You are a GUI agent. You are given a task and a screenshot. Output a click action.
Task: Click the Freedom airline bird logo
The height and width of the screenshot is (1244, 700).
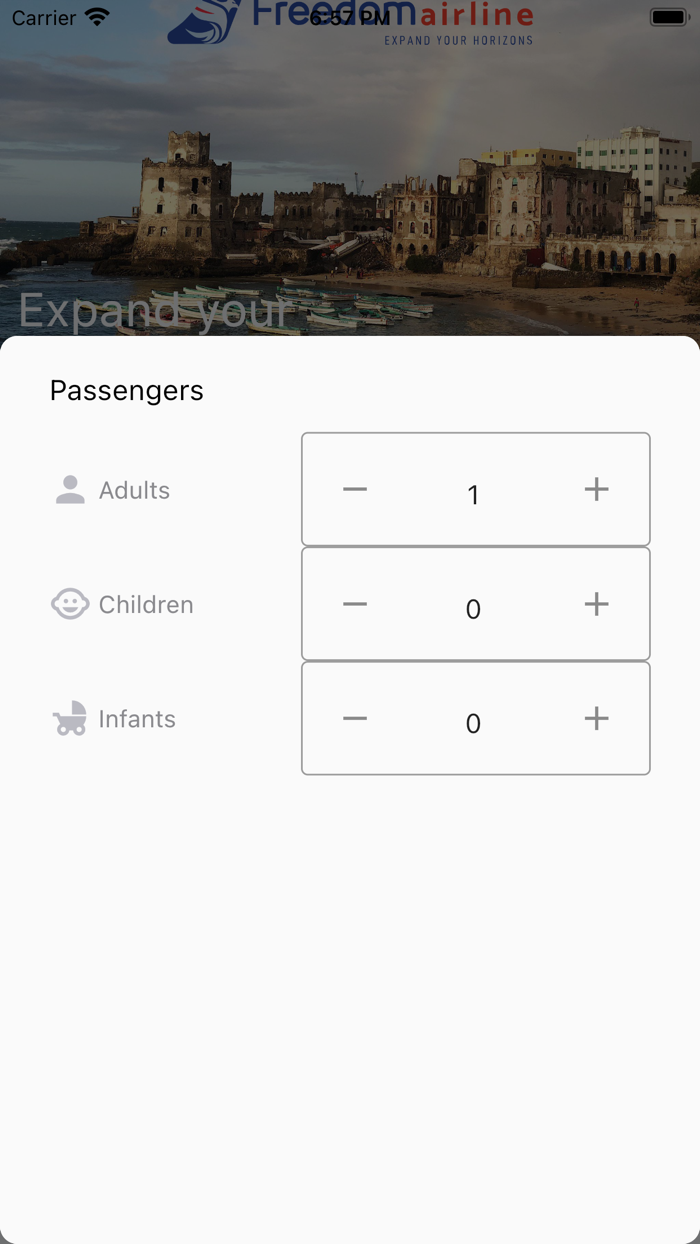click(x=200, y=22)
